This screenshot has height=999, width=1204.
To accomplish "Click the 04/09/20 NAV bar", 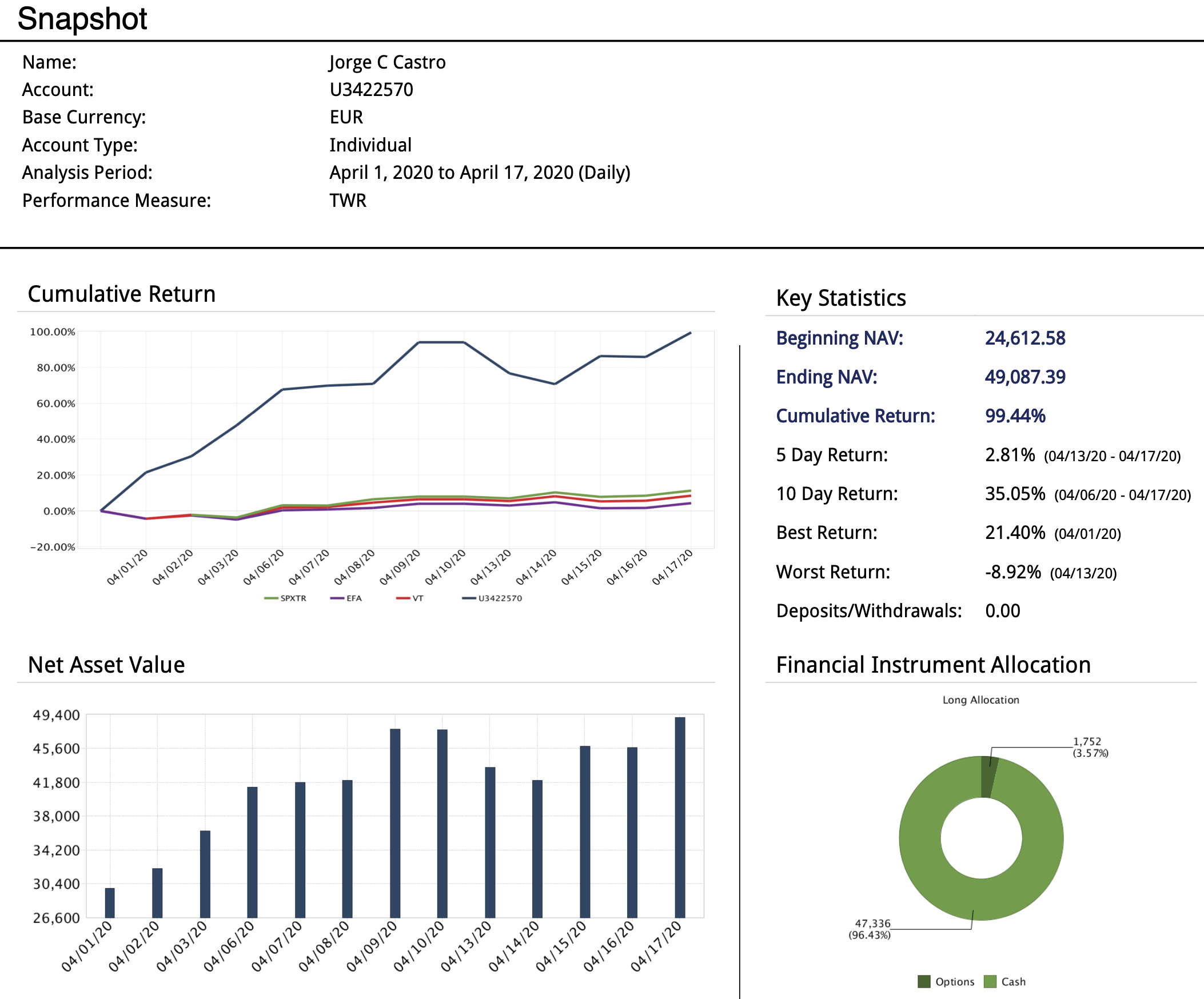I will click(x=395, y=823).
